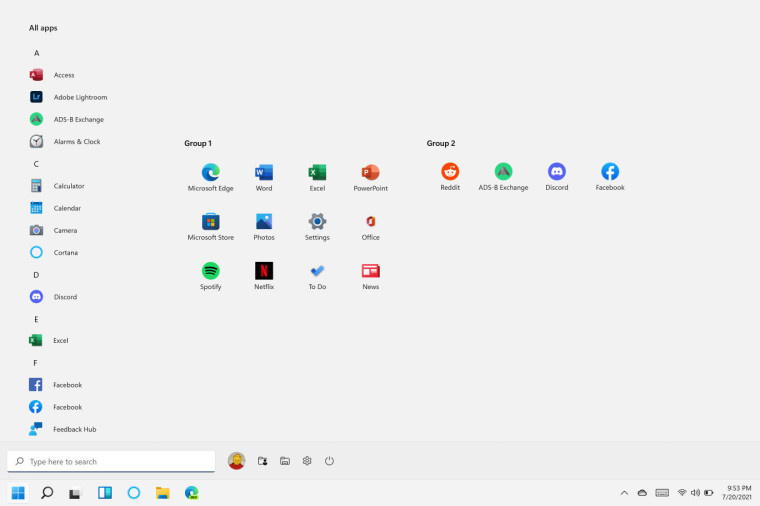Screen dimensions: 760x506
Task: Open the To Do tile
Action: click(317, 276)
